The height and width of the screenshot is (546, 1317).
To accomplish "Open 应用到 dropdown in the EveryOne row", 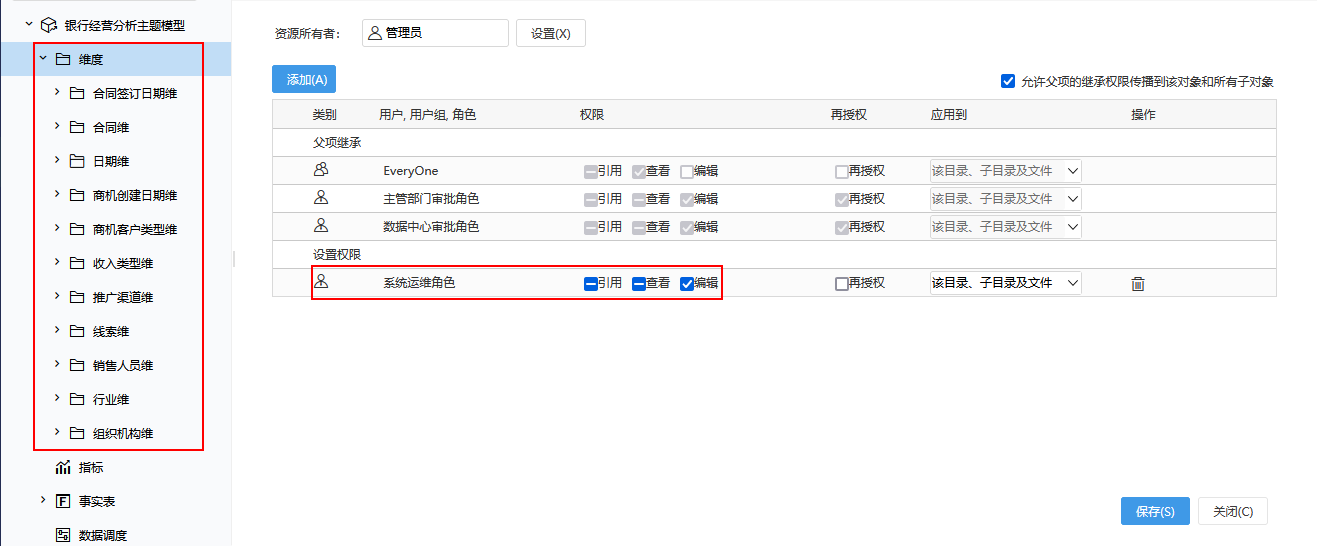I will (1006, 171).
